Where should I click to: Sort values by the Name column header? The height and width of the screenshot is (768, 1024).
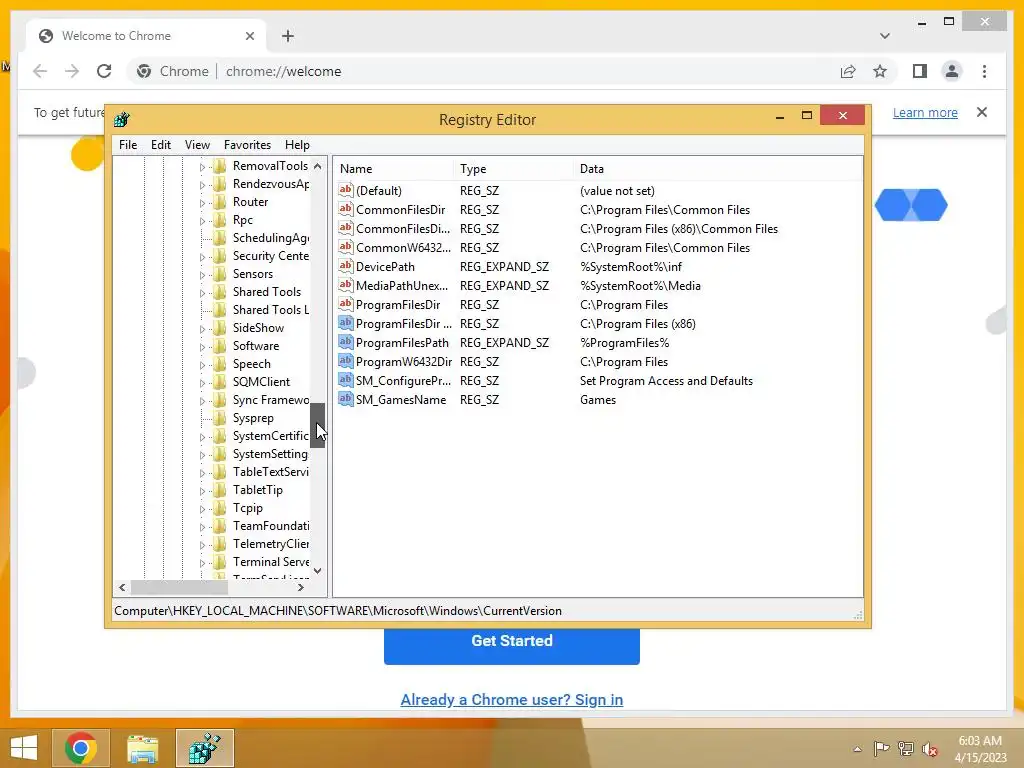[393, 168]
